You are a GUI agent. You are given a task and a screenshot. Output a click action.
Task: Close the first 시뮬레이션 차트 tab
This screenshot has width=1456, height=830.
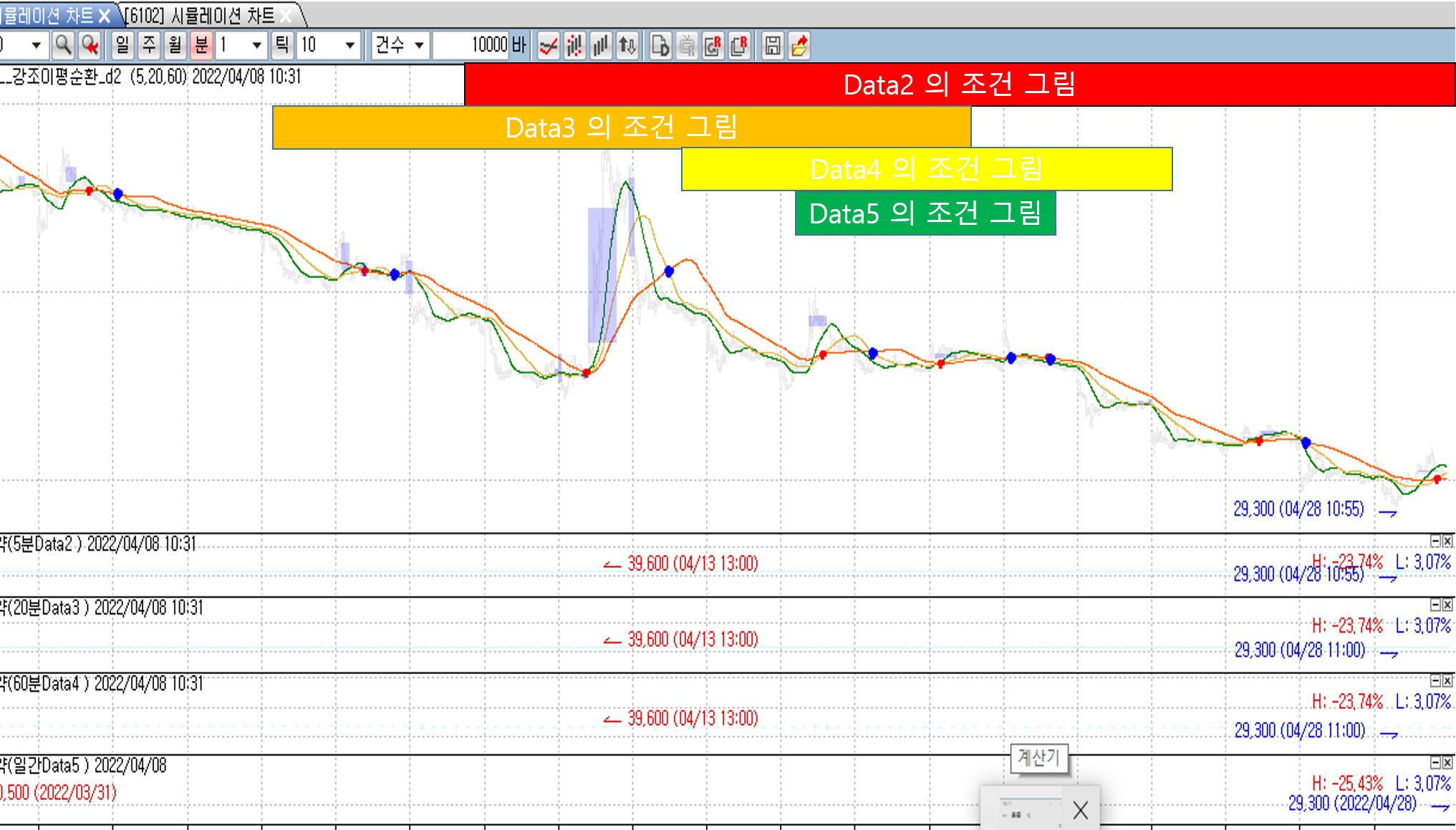105,16
